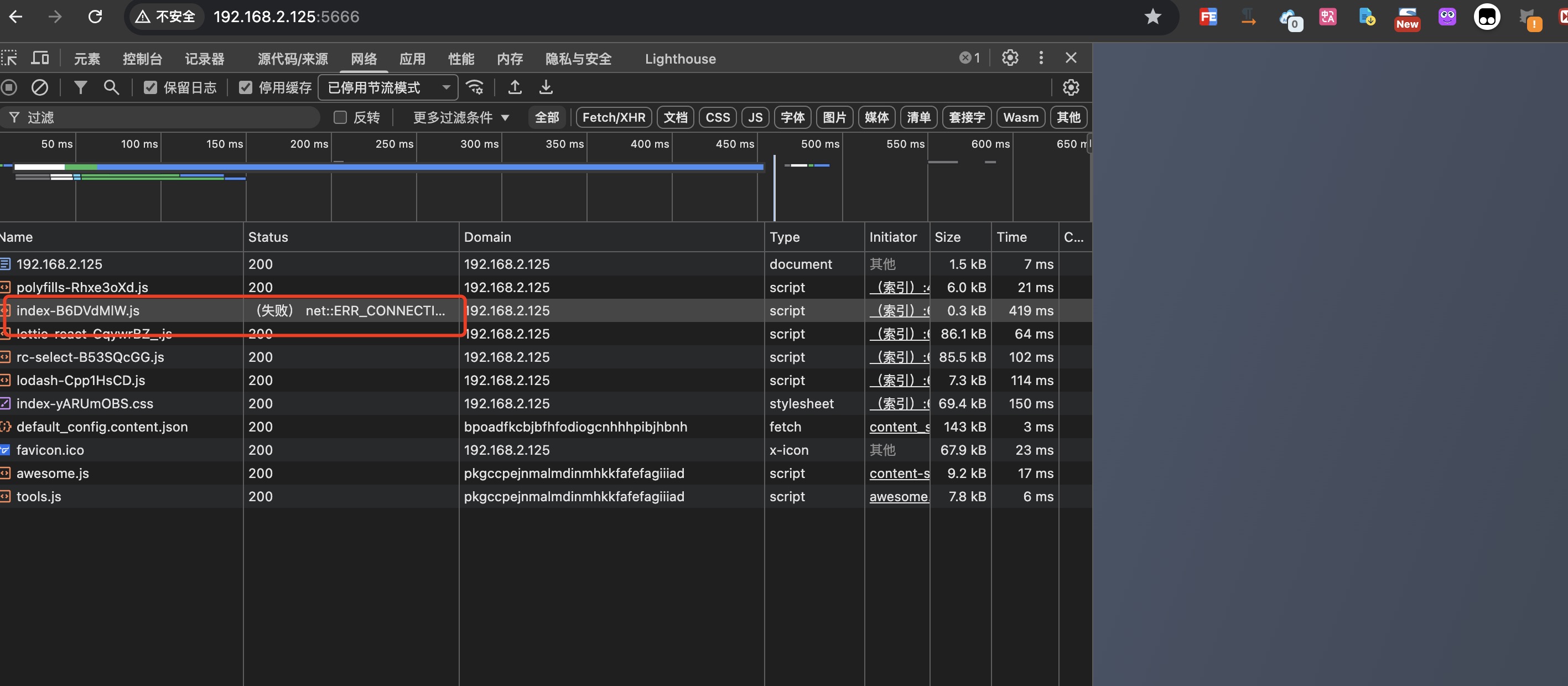
Task: Open the 控制台 console panel
Action: point(142,59)
